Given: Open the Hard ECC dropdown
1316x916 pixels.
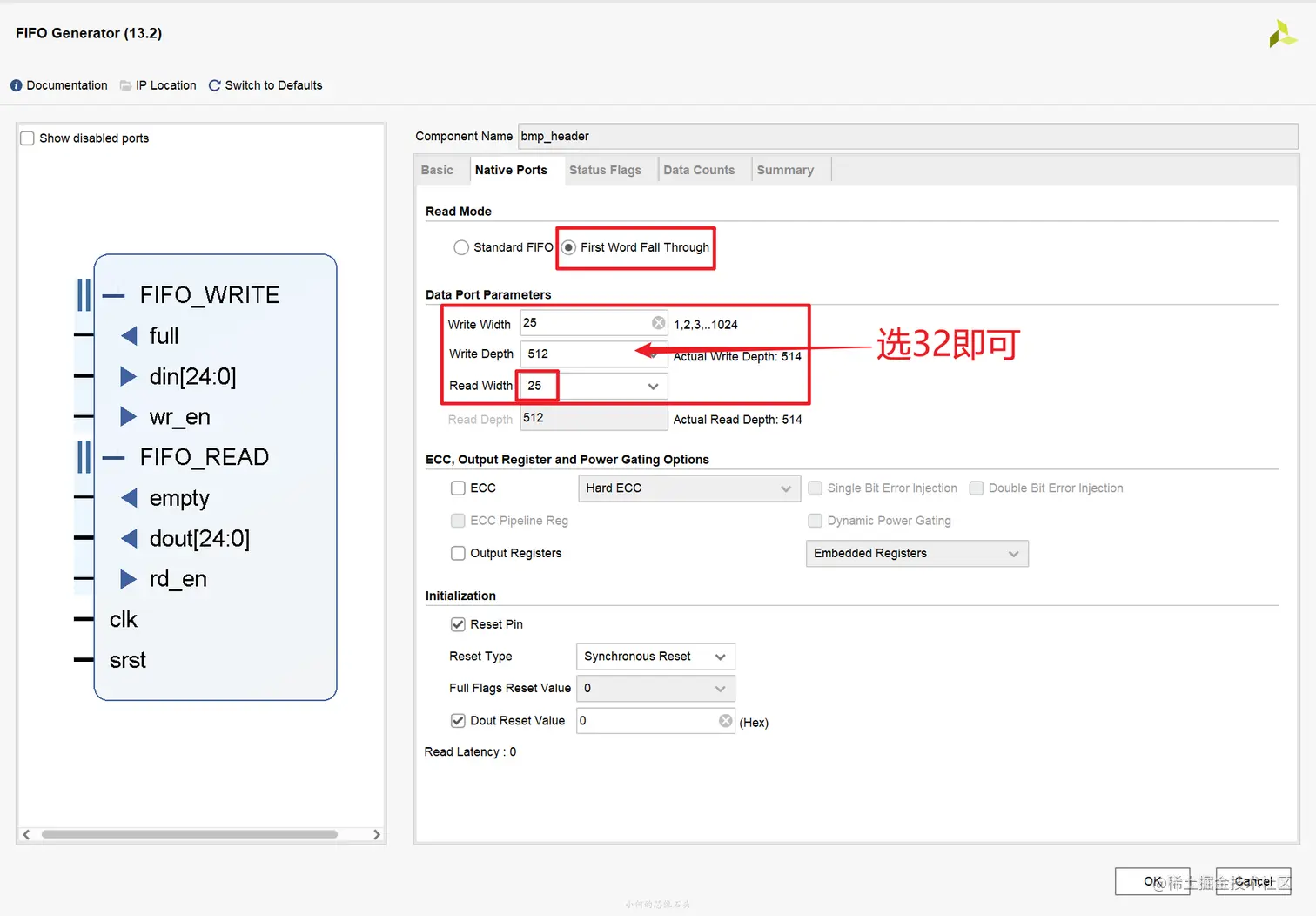Looking at the screenshot, I should [x=689, y=488].
